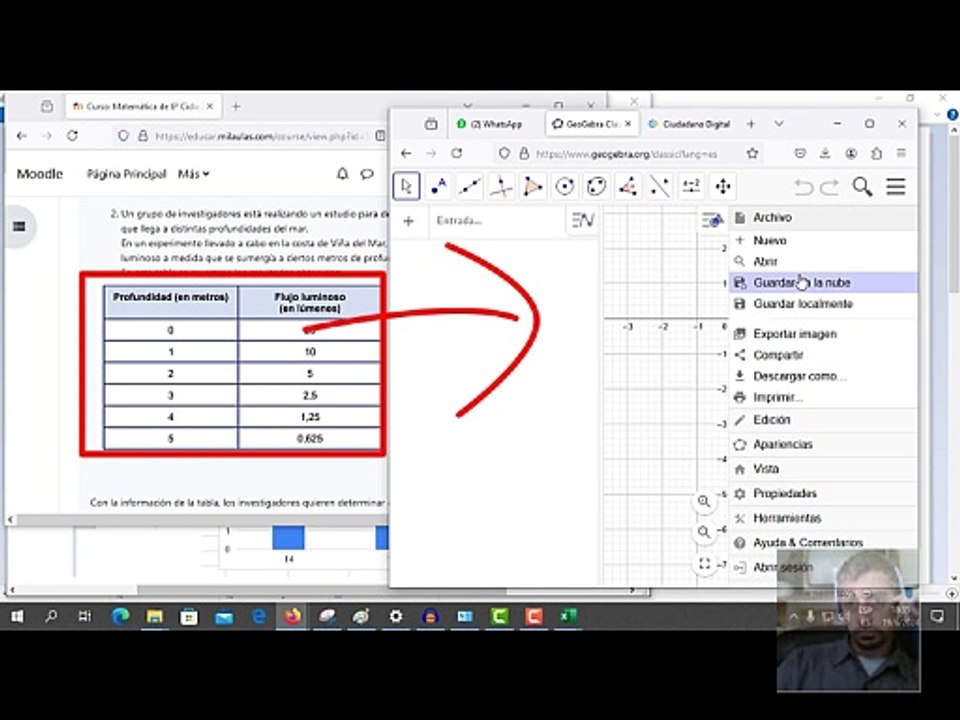Viewport: 960px width, 720px height.
Task: Select the Point tool in GeoGebra
Action: pos(438,187)
